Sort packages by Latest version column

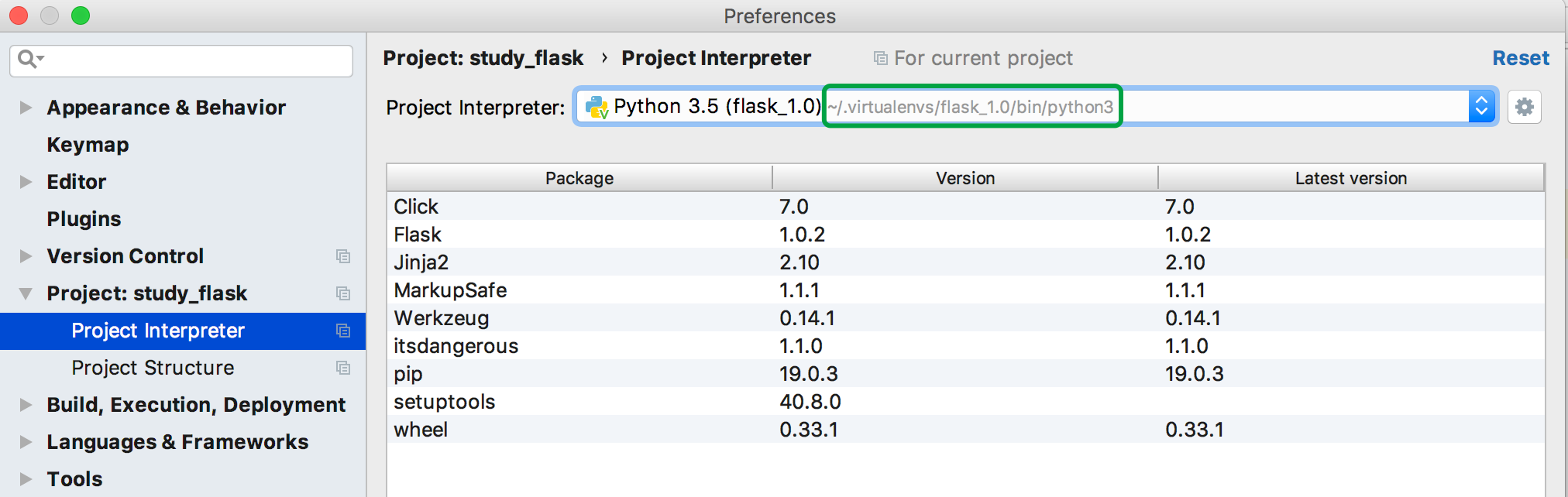1350,178
